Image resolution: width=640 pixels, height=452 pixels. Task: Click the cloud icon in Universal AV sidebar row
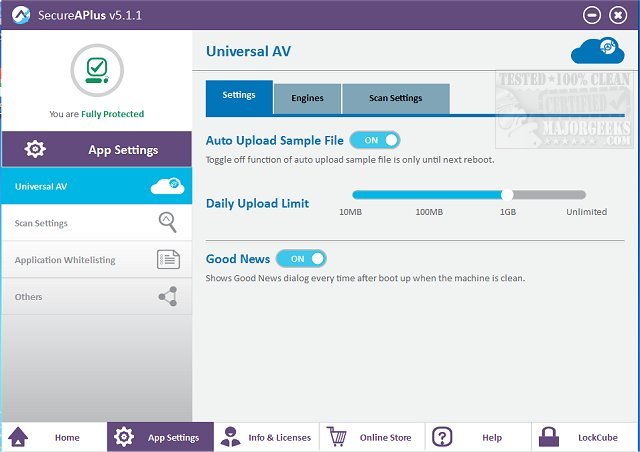point(167,186)
